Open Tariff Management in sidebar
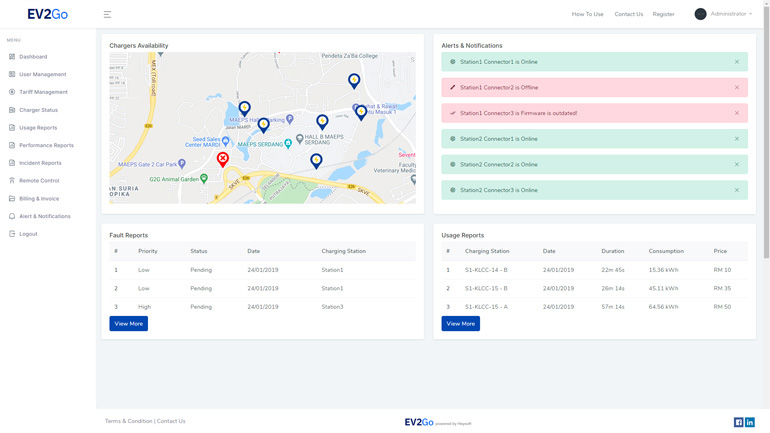Screen dimensions: 770x433 [x=43, y=92]
